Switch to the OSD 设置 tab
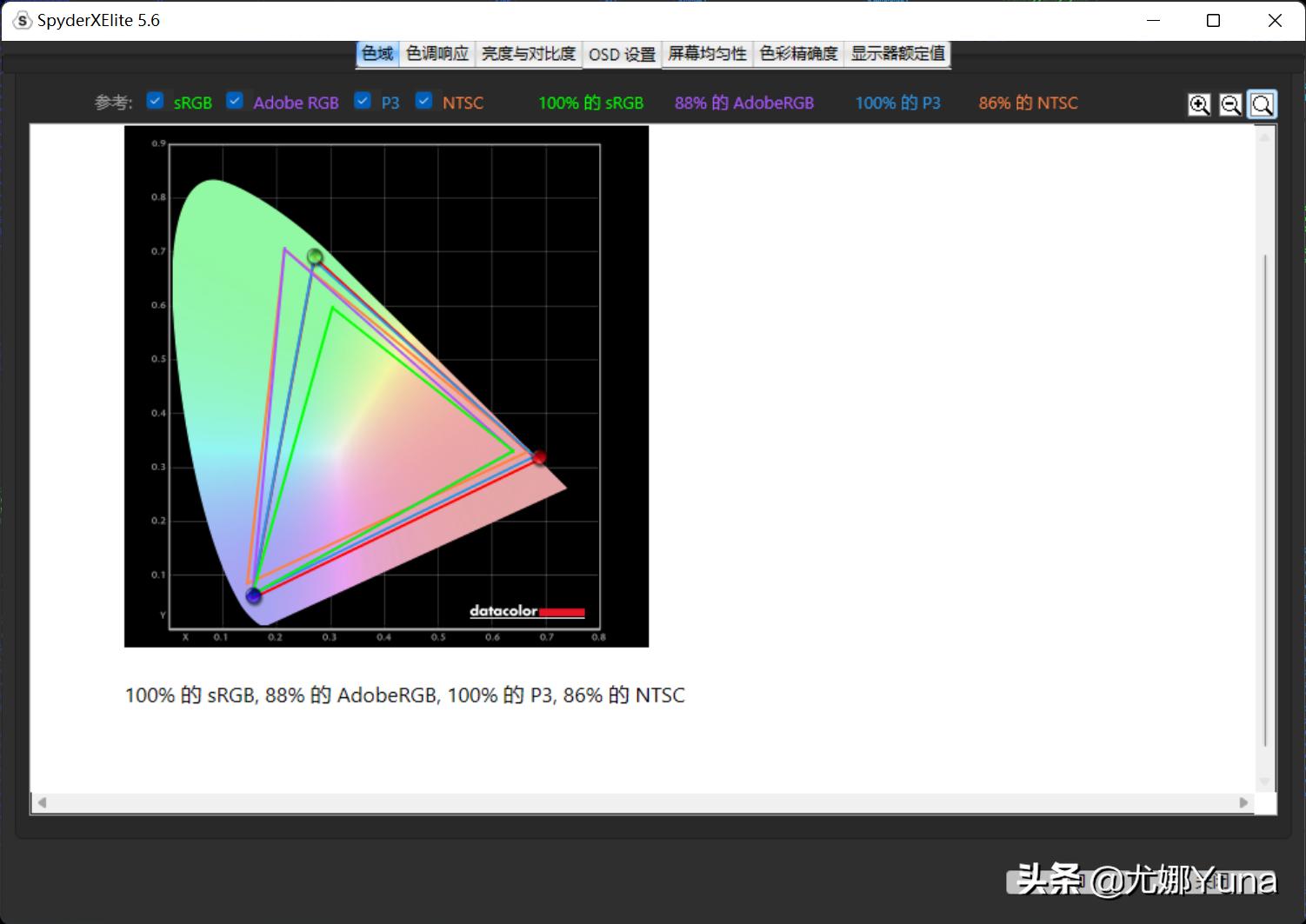Image resolution: width=1306 pixels, height=924 pixels. 622,54
